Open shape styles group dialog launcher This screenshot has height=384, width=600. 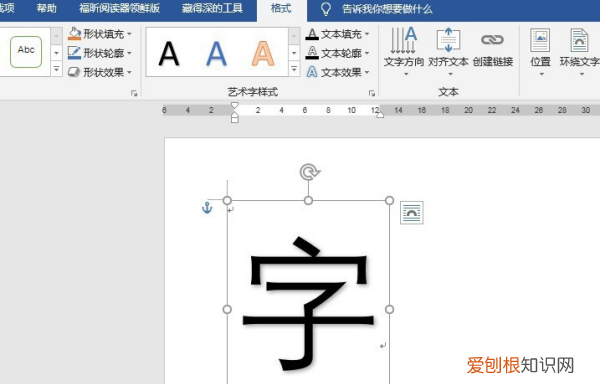pos(134,93)
